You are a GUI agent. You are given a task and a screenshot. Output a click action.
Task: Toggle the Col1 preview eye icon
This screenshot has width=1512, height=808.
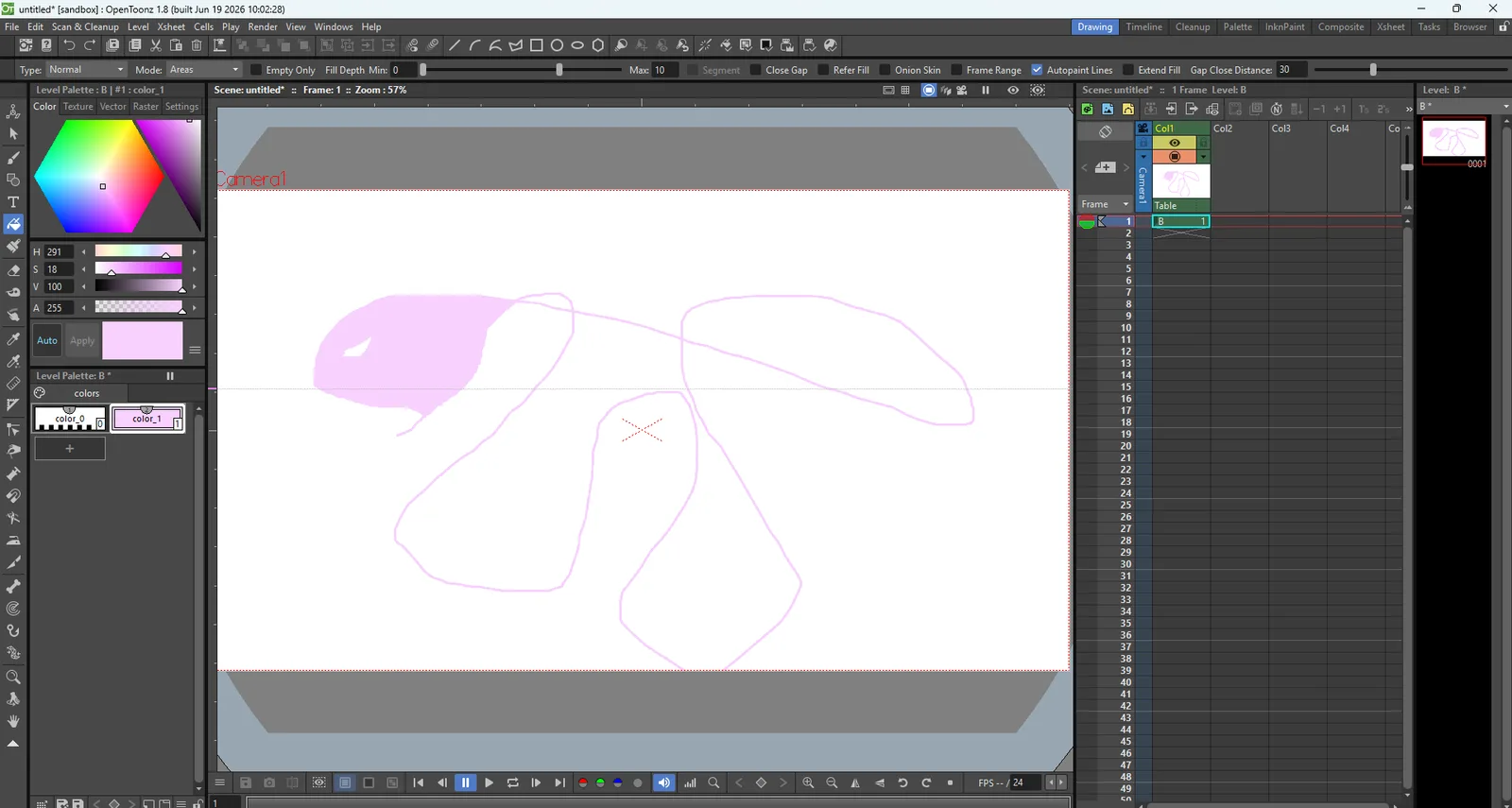(1175, 143)
